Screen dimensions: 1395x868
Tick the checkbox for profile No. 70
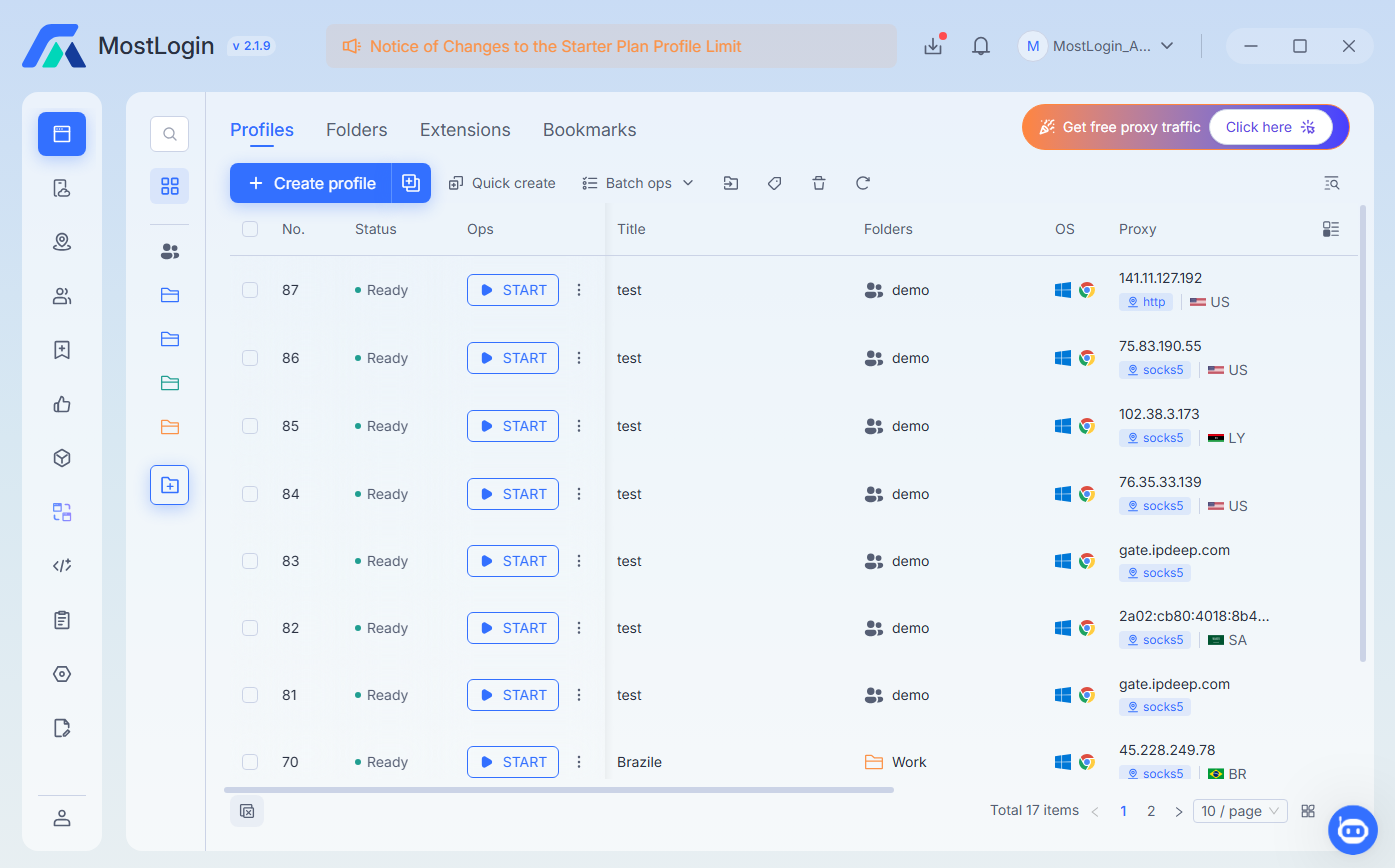250,762
